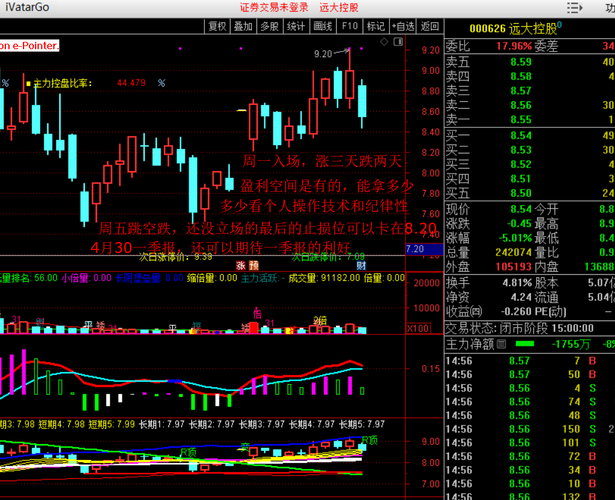
Task: Click the 收益 value -0.260
Action: pos(516,312)
